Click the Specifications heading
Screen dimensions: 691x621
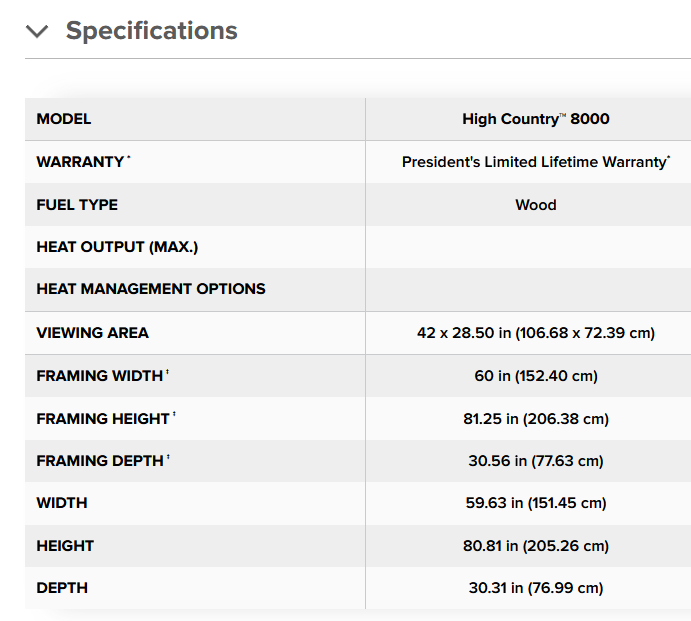tap(152, 31)
